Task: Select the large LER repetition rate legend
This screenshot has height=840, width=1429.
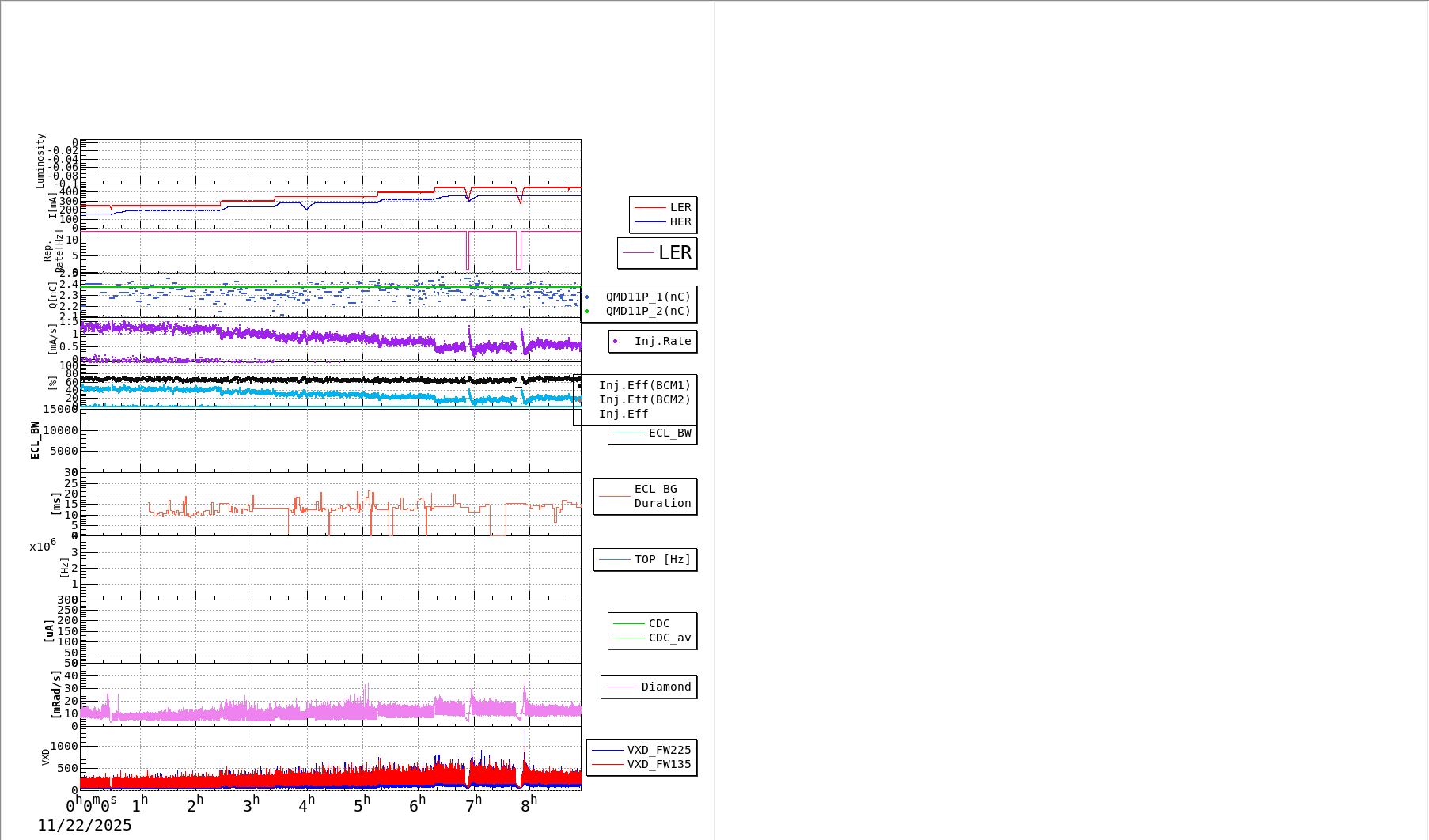Action: pyautogui.click(x=658, y=253)
